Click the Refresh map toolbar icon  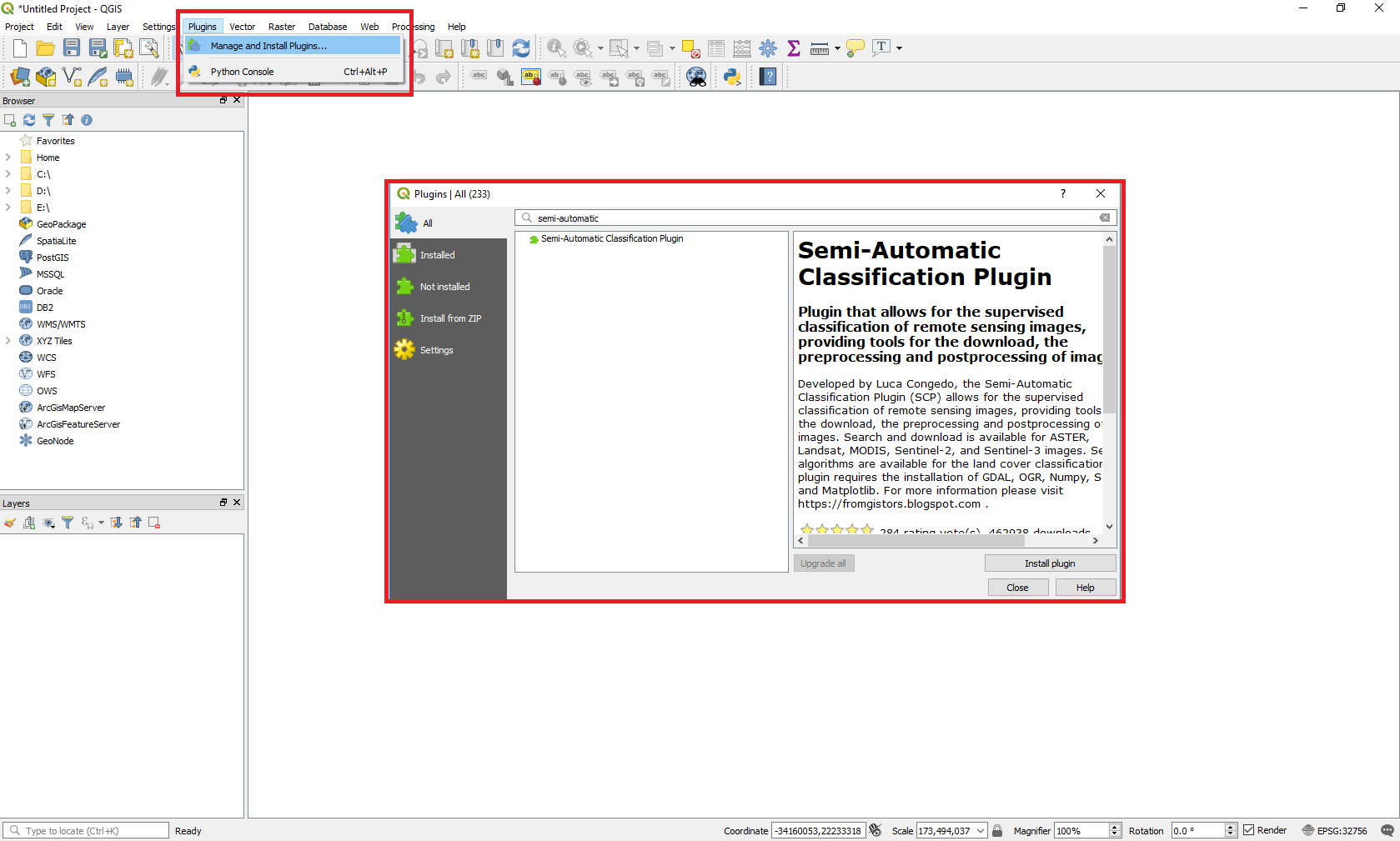(x=521, y=48)
